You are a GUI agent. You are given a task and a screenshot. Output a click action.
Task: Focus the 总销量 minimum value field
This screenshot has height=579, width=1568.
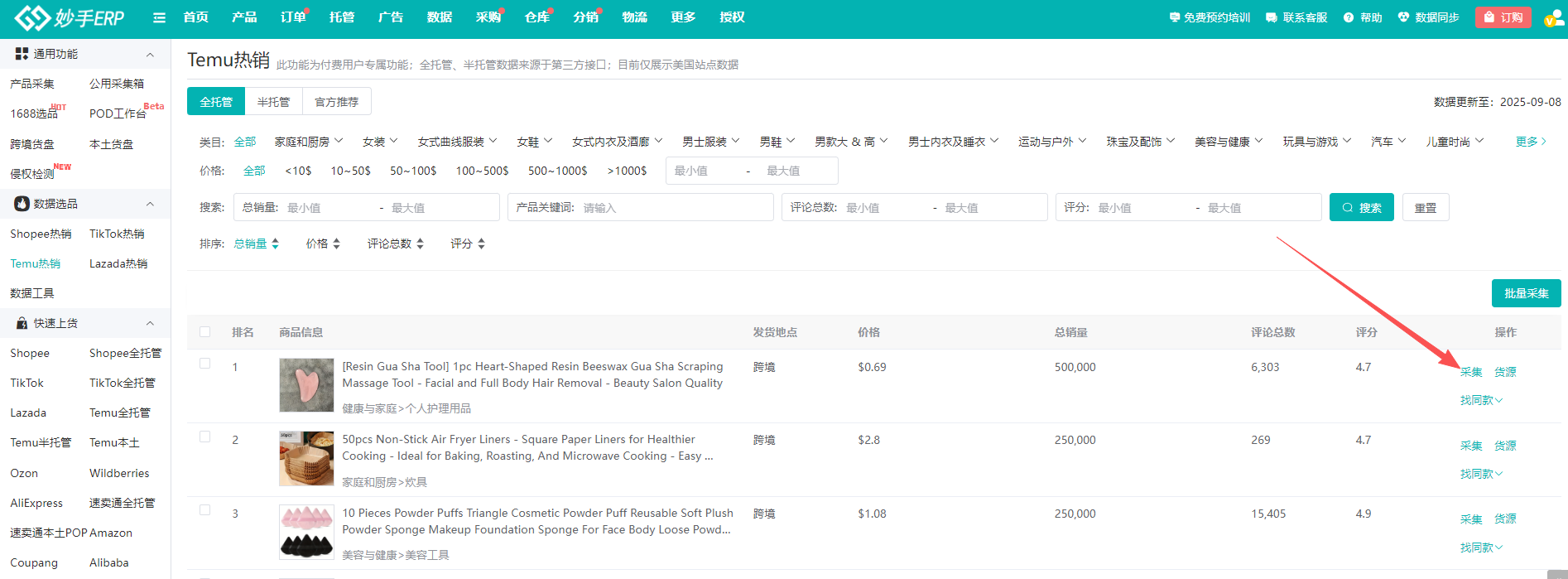click(328, 207)
